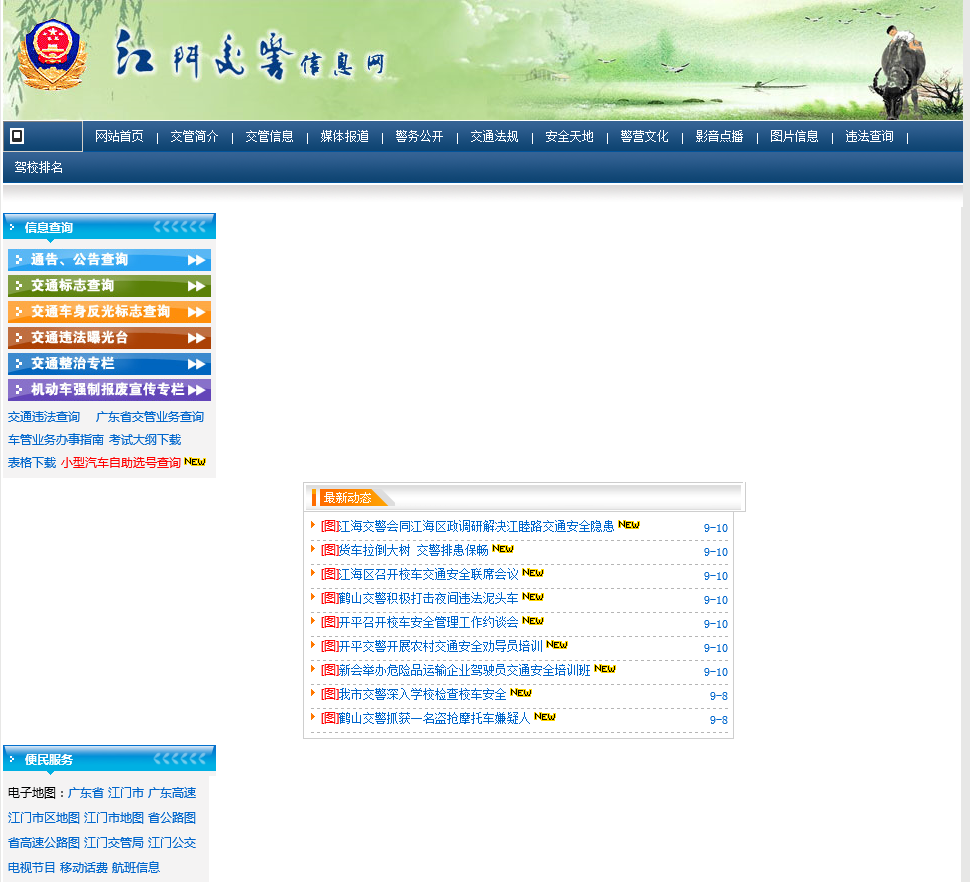970x882 pixels.
Task: Click the 江门市 electronic map link
Action: click(x=126, y=793)
